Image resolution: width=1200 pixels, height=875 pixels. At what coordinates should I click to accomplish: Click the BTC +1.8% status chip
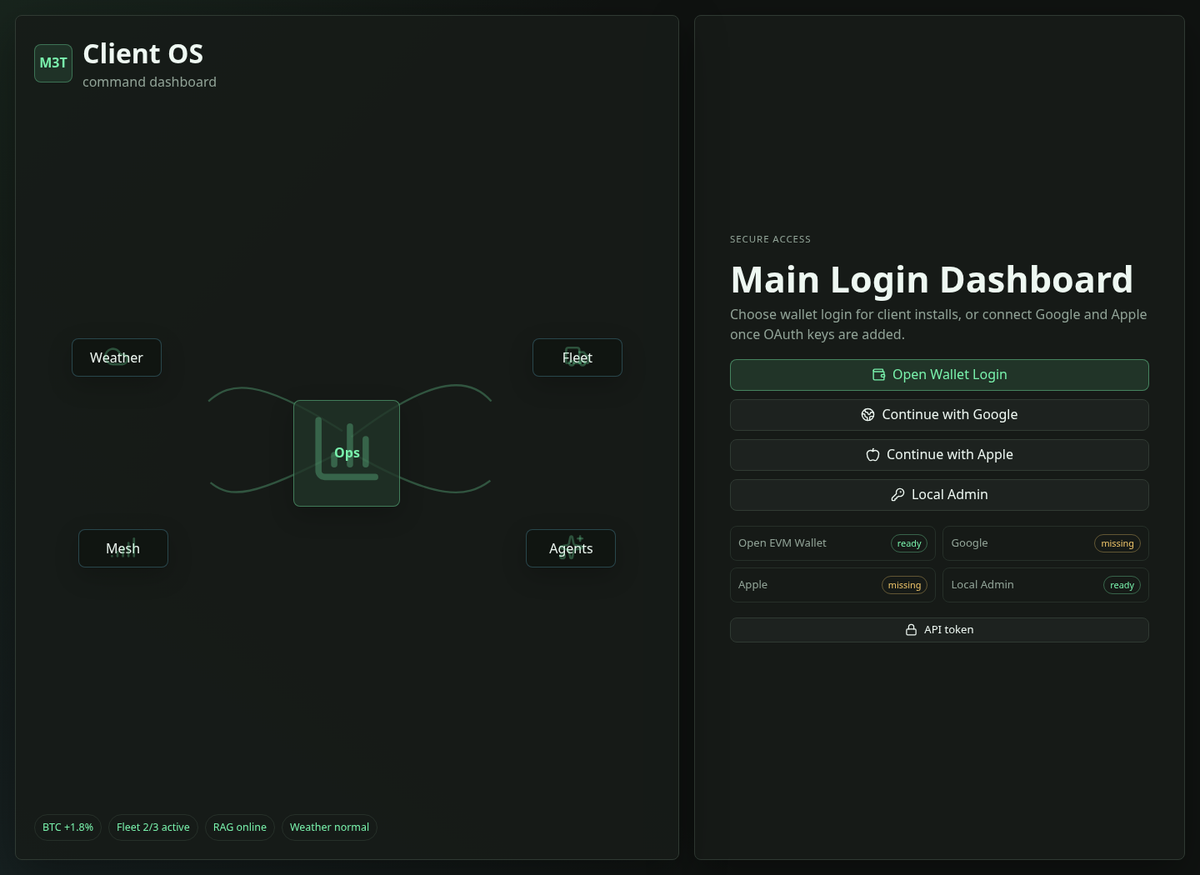point(68,827)
